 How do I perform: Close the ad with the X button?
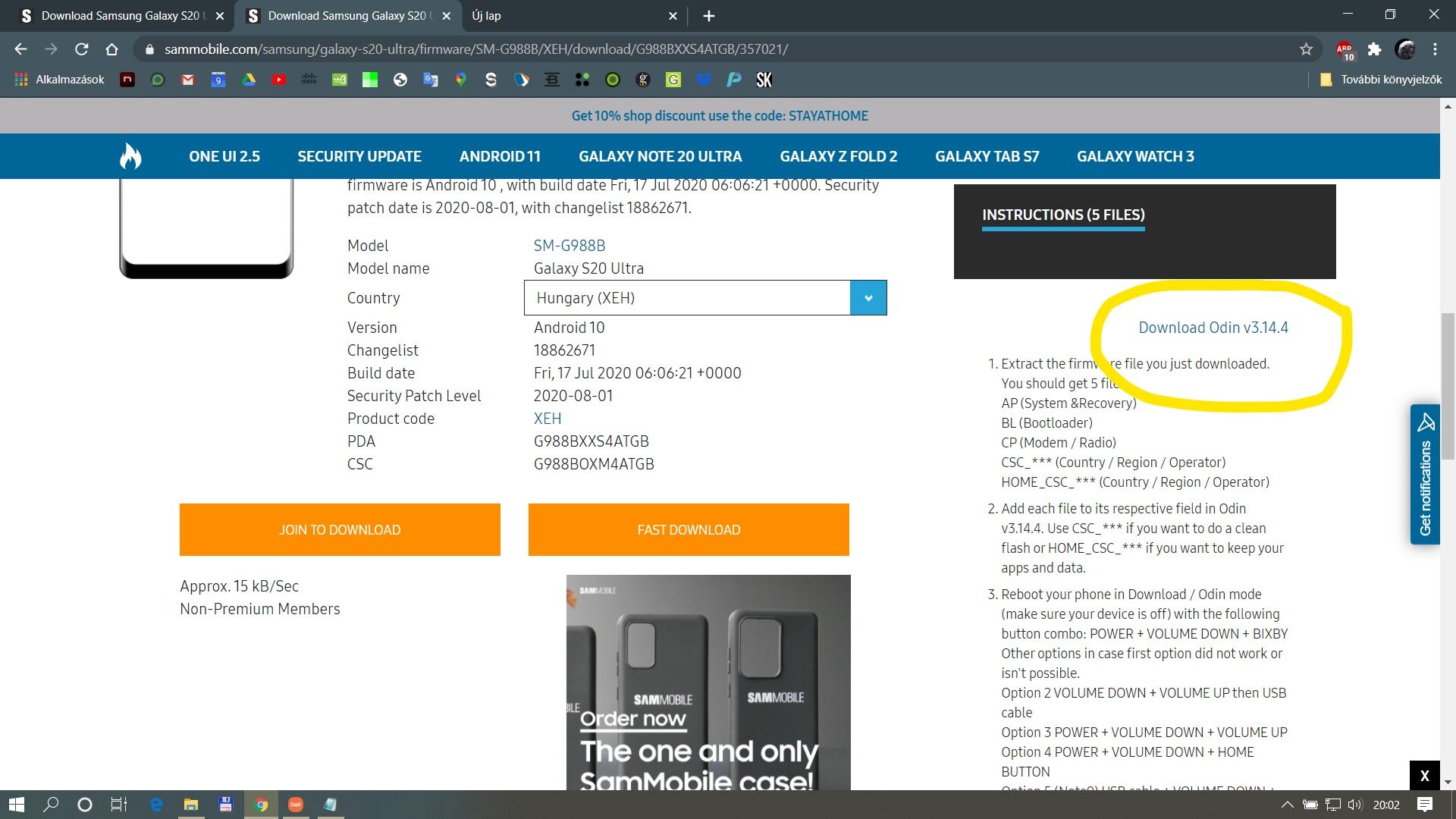coord(1424,775)
